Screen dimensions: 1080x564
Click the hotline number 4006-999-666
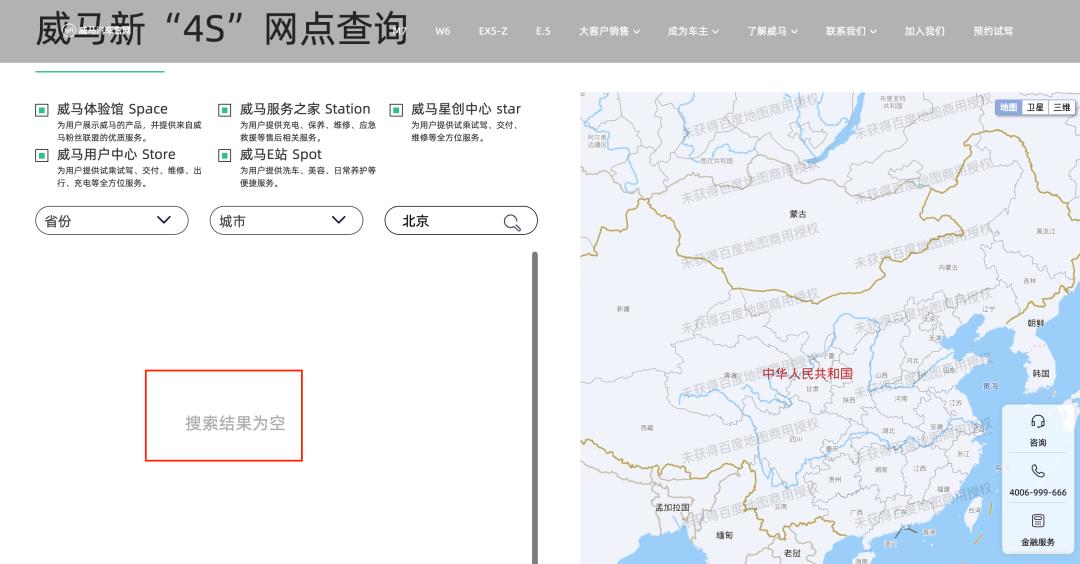tap(1038, 492)
